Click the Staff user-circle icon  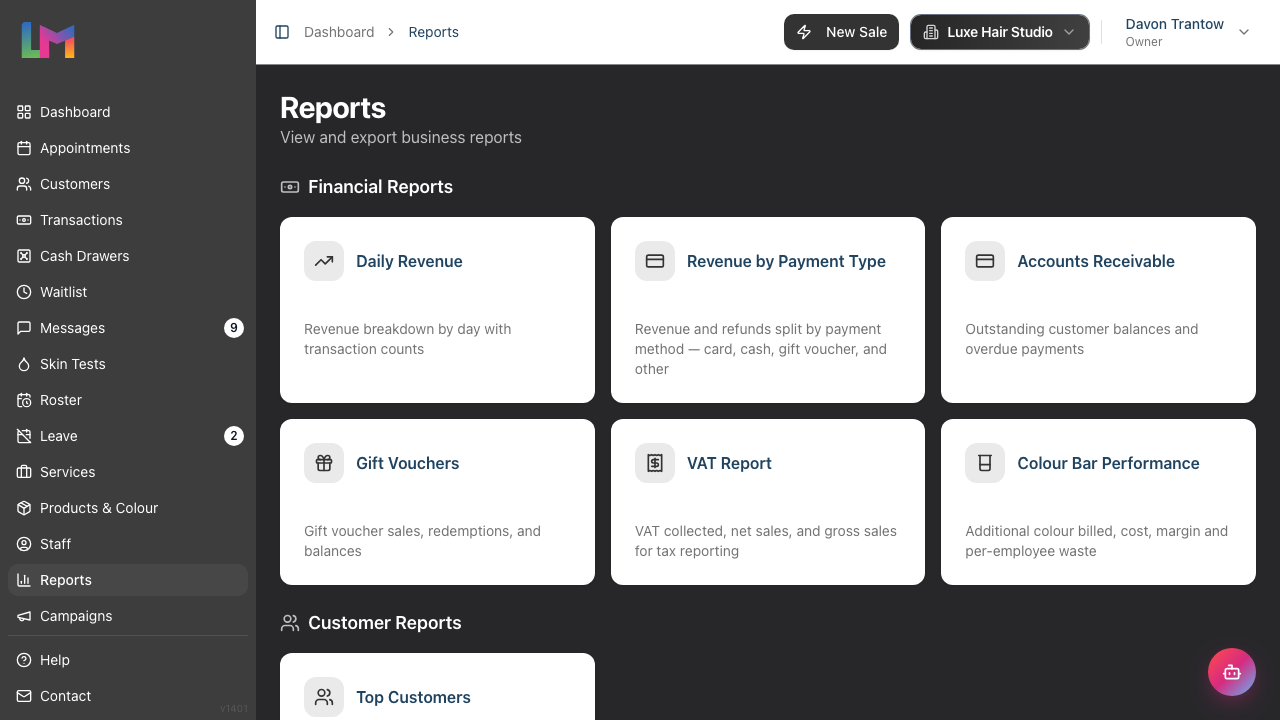(x=24, y=544)
